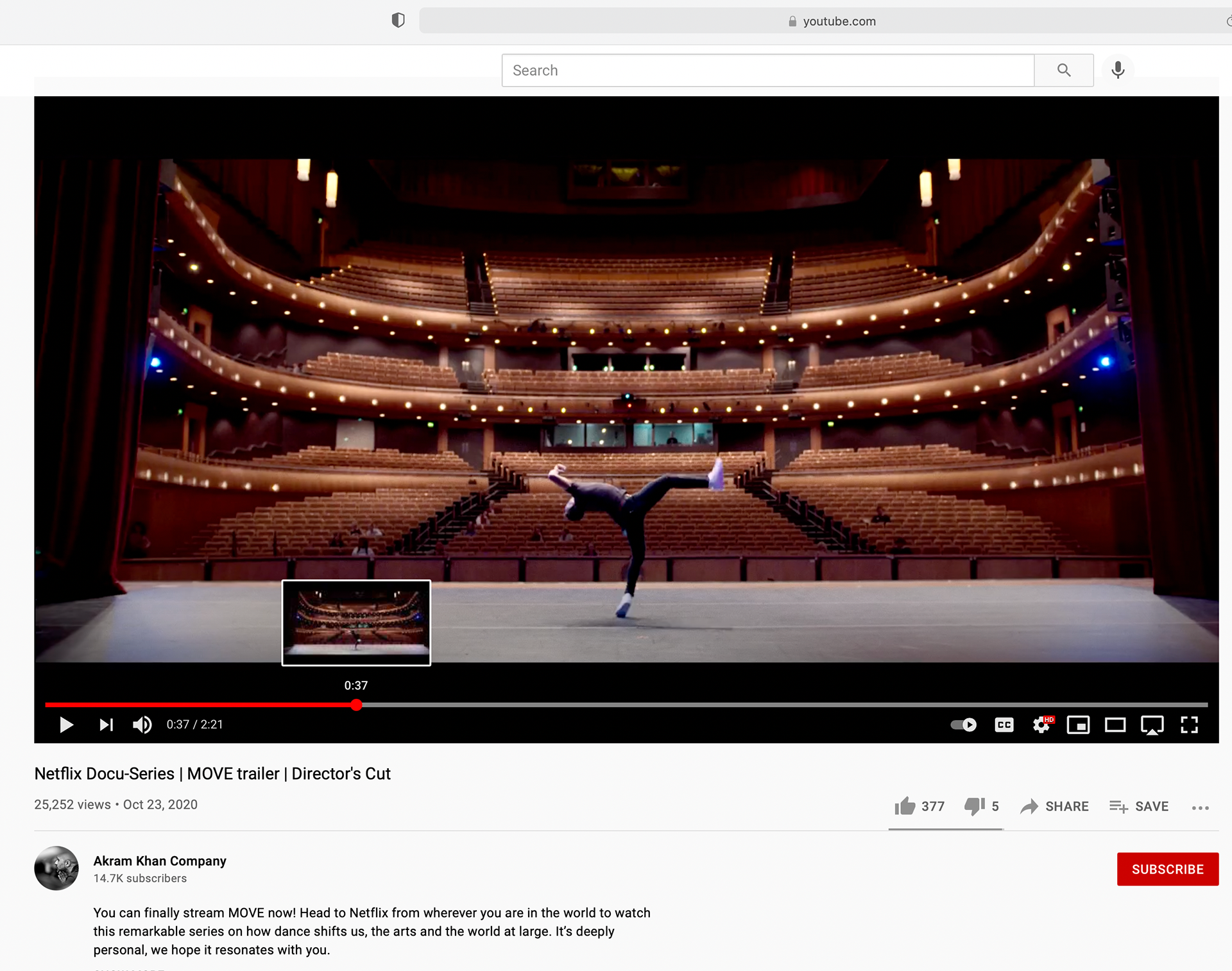Click the 0:37 / 2:21 time display

pyautogui.click(x=194, y=724)
